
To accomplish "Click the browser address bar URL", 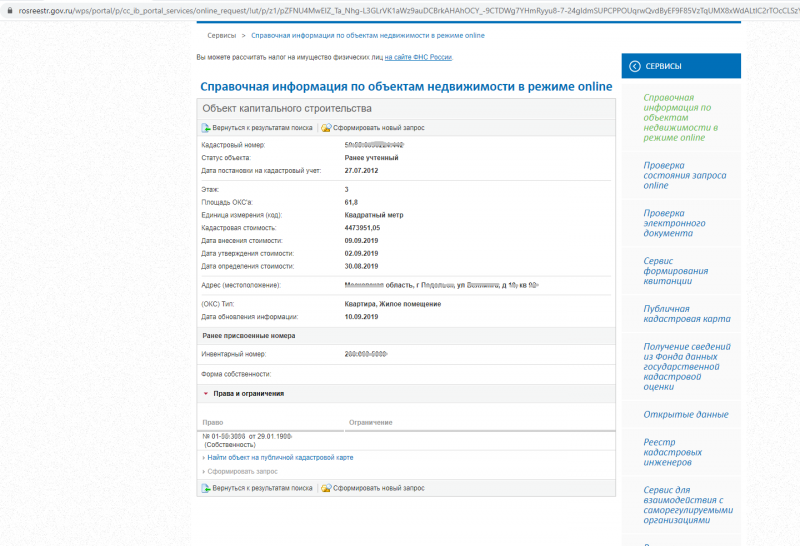I will coord(408,10).
